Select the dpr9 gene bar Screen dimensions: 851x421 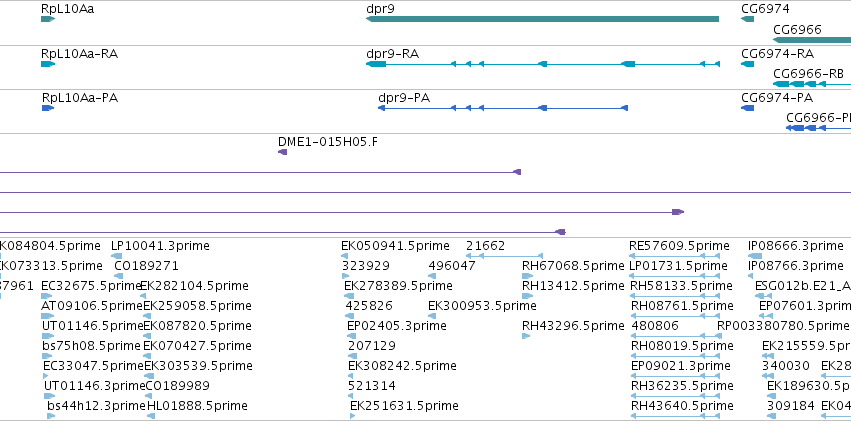pyautogui.click(x=543, y=19)
